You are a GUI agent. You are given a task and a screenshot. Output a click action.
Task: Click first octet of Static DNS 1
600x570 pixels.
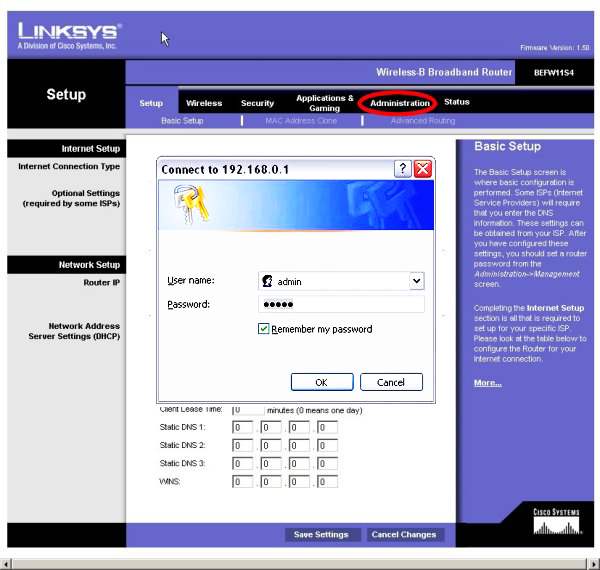[242, 427]
